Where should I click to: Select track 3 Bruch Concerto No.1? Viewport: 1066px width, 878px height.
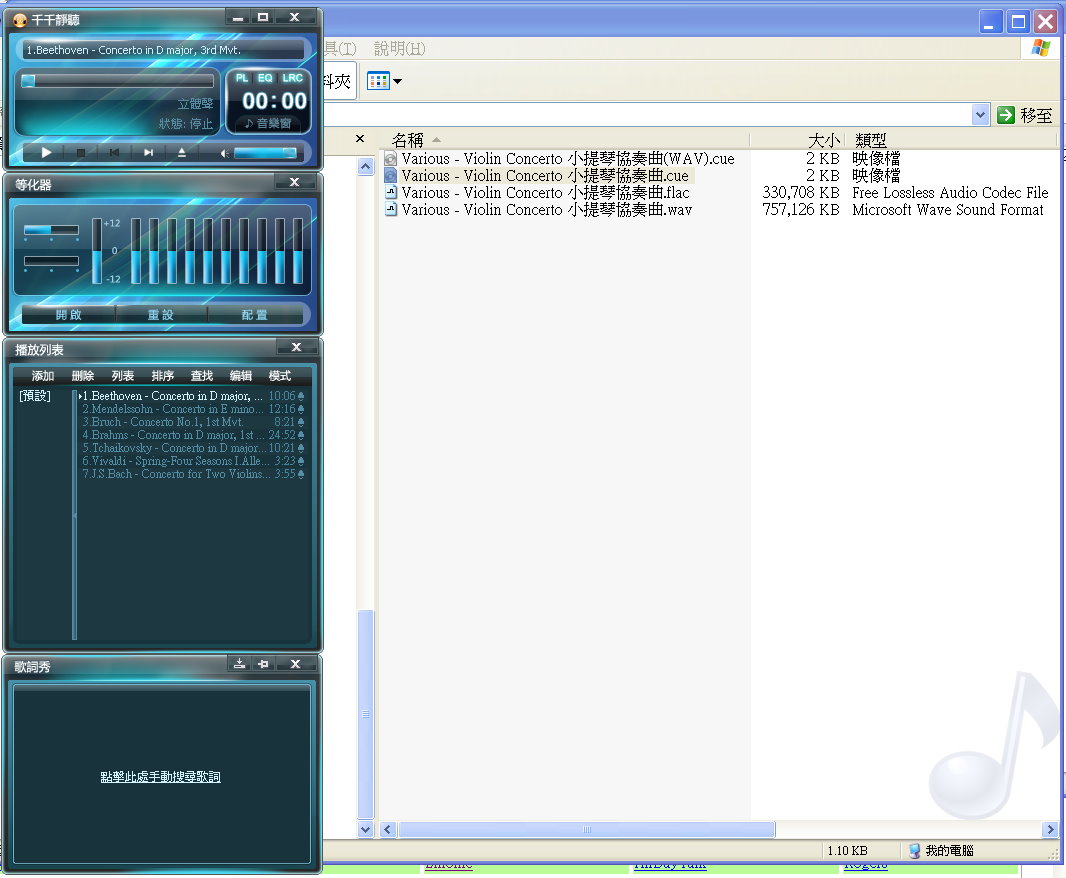[x=192, y=422]
